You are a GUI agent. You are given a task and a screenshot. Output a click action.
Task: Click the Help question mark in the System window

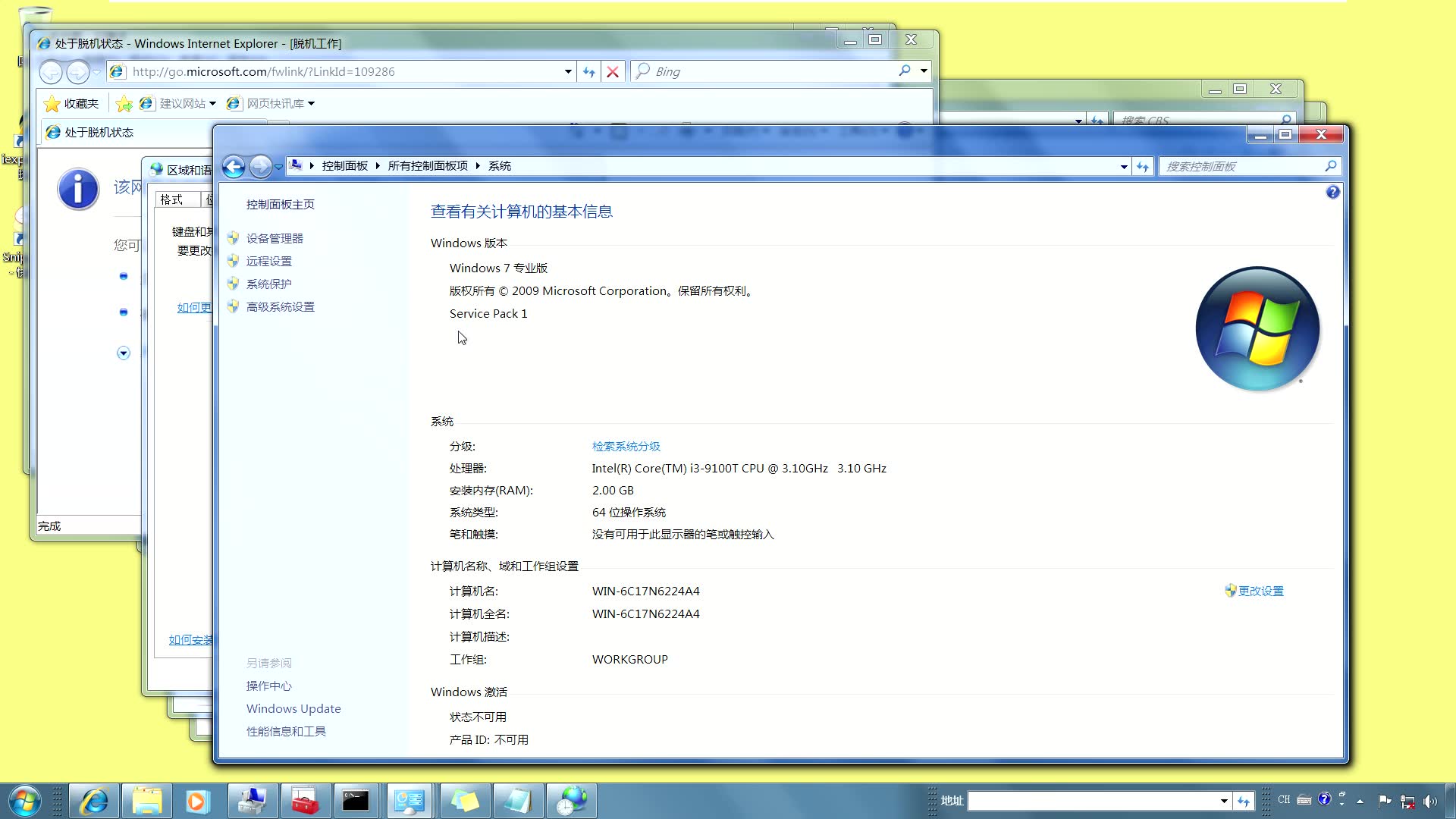click(1332, 193)
